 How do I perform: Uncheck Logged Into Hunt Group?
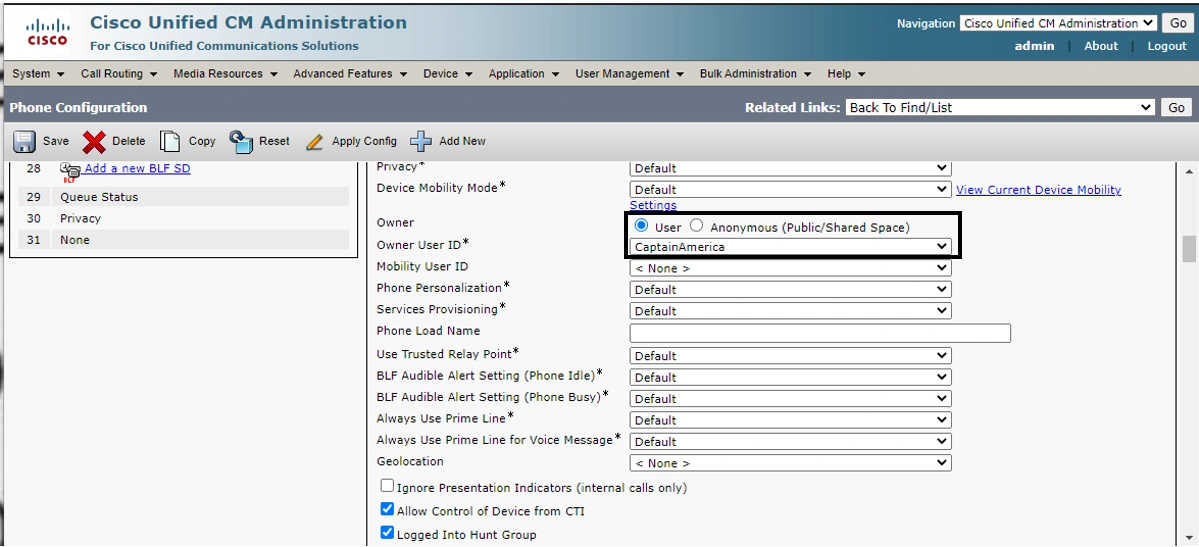click(387, 532)
